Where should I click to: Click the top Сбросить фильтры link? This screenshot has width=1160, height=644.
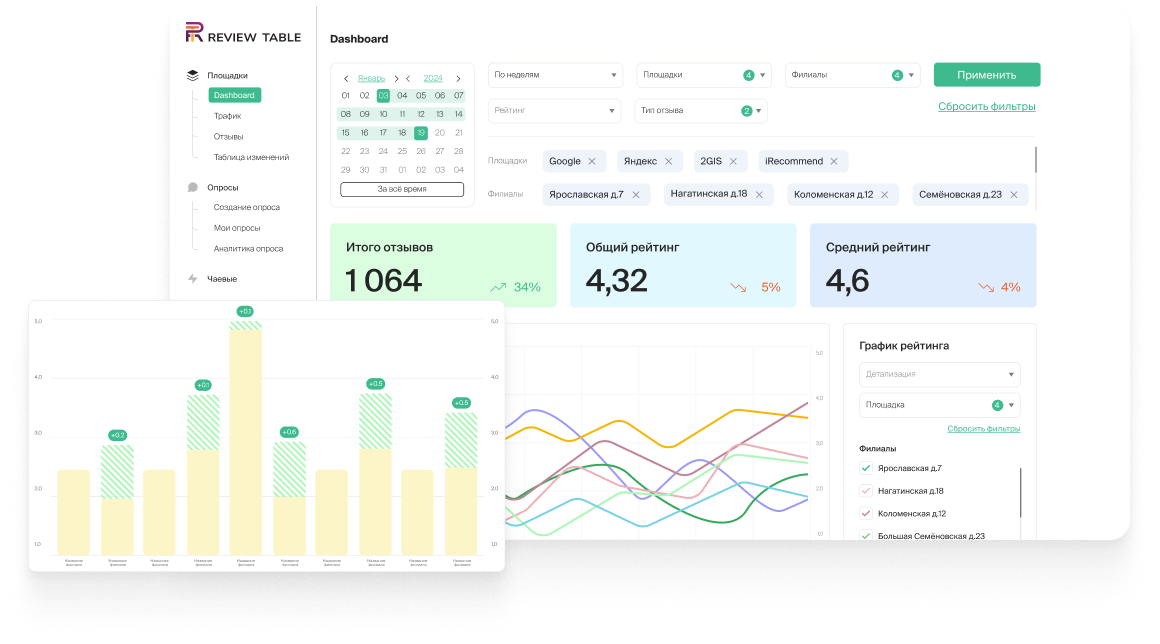(987, 106)
